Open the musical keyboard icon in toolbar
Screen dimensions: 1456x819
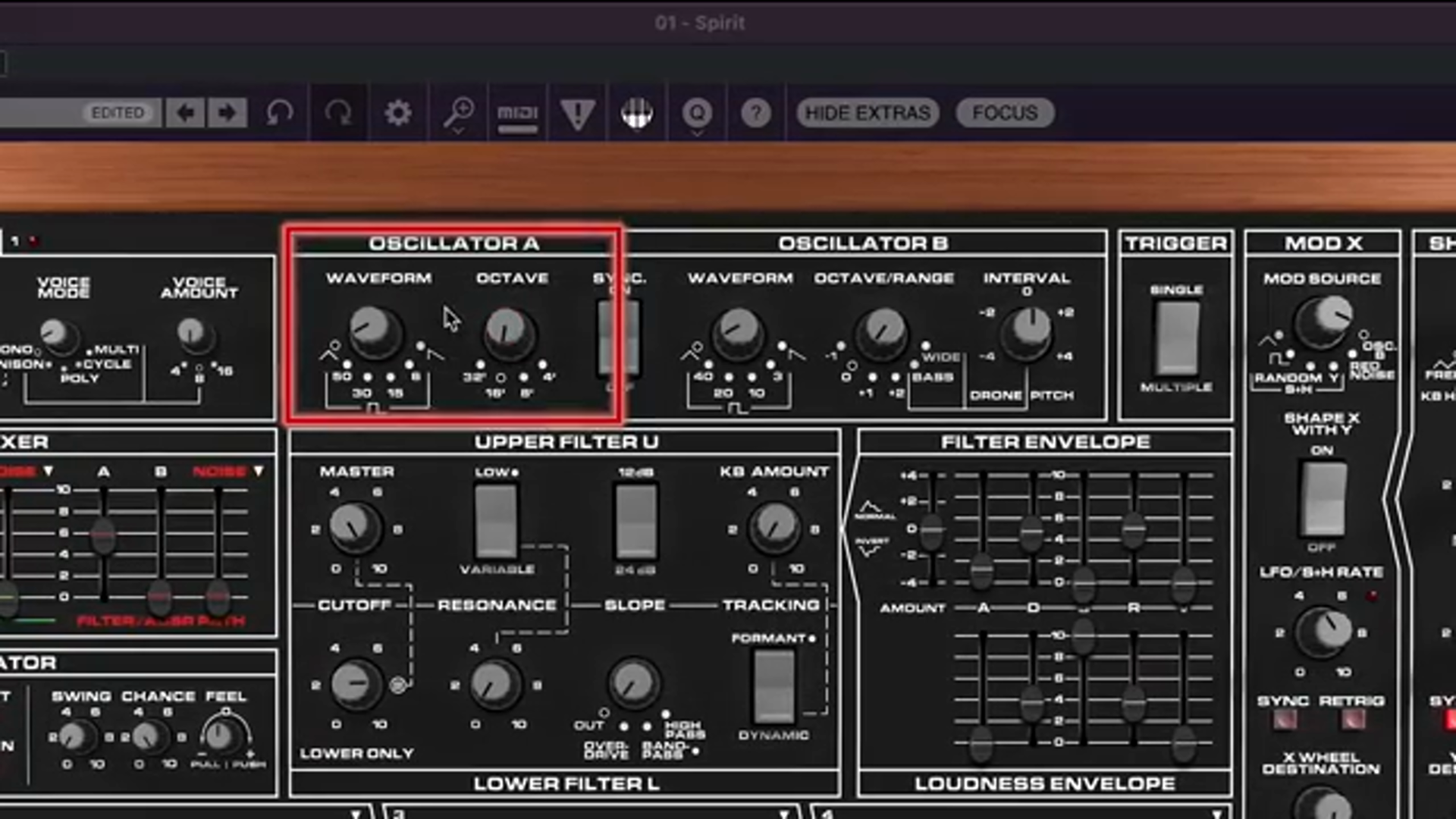click(638, 114)
